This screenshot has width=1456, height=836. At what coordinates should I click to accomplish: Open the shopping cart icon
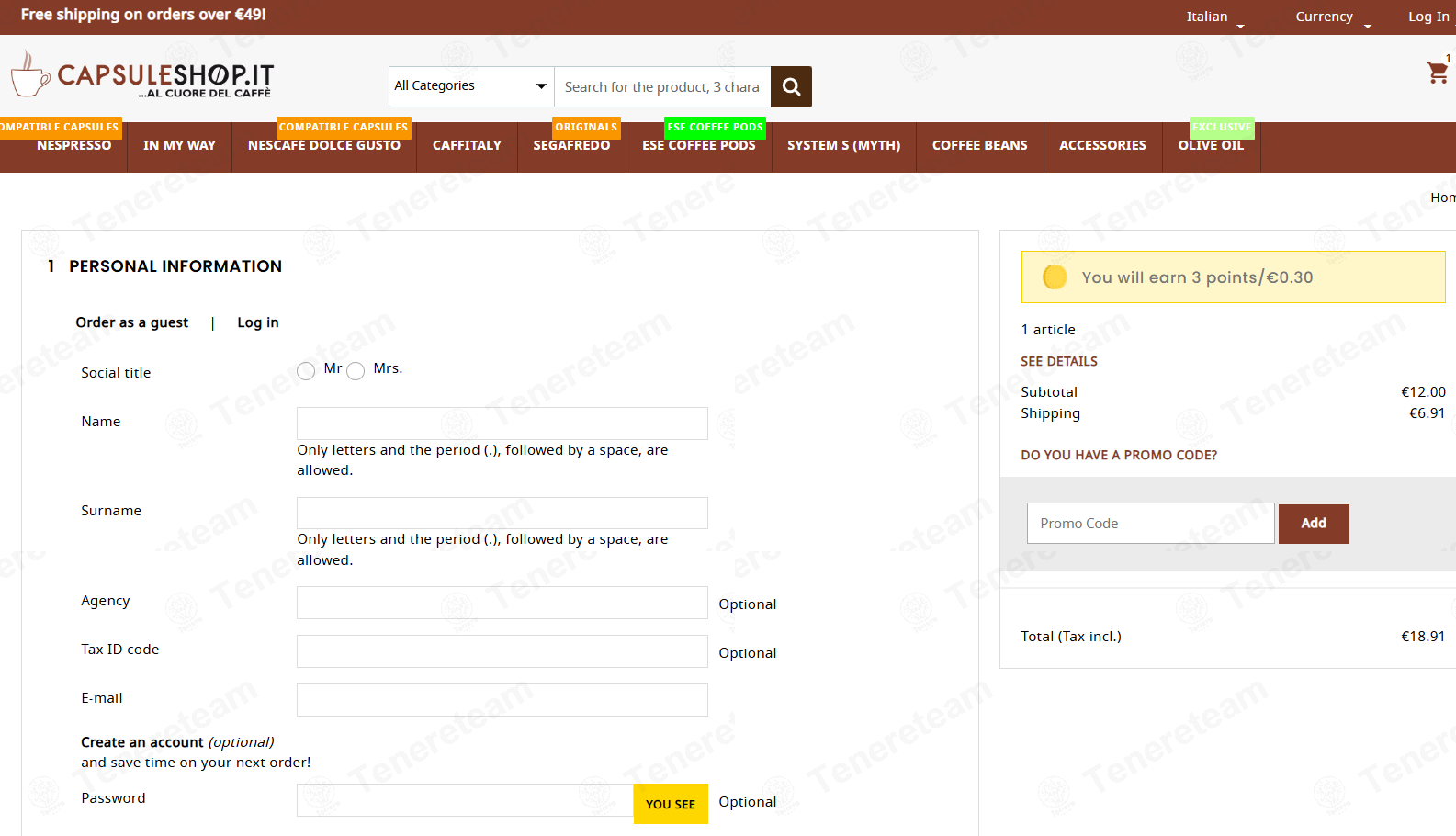coord(1437,72)
